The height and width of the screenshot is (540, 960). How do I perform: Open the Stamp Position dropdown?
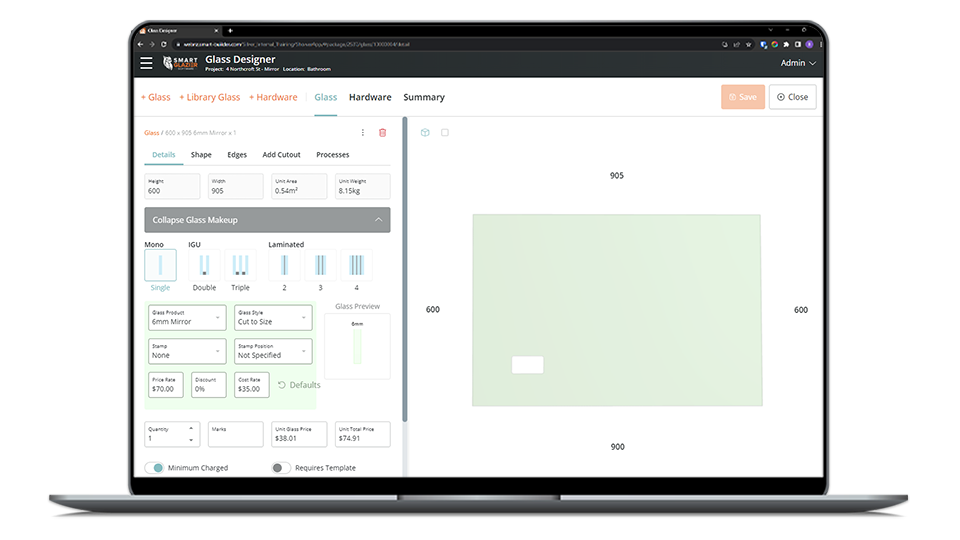pos(273,352)
